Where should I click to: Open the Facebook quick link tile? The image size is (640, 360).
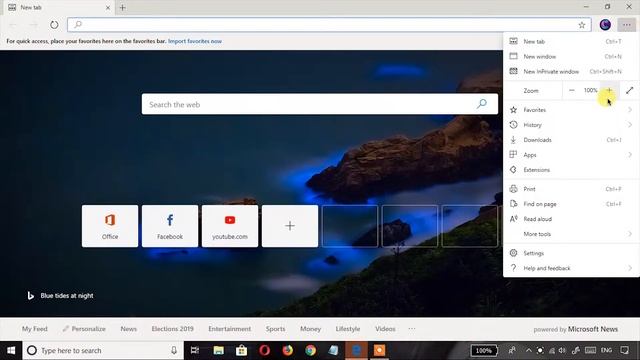[x=170, y=226]
